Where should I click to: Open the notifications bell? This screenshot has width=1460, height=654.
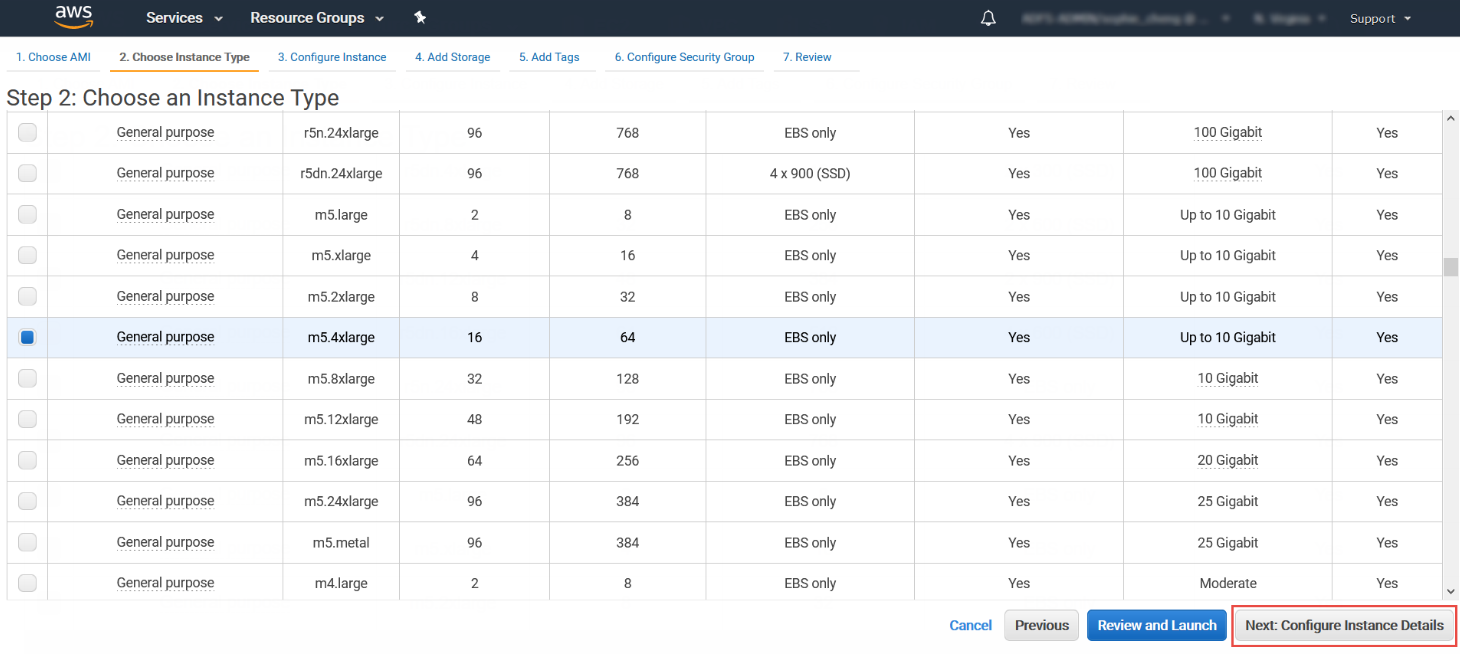click(x=987, y=17)
